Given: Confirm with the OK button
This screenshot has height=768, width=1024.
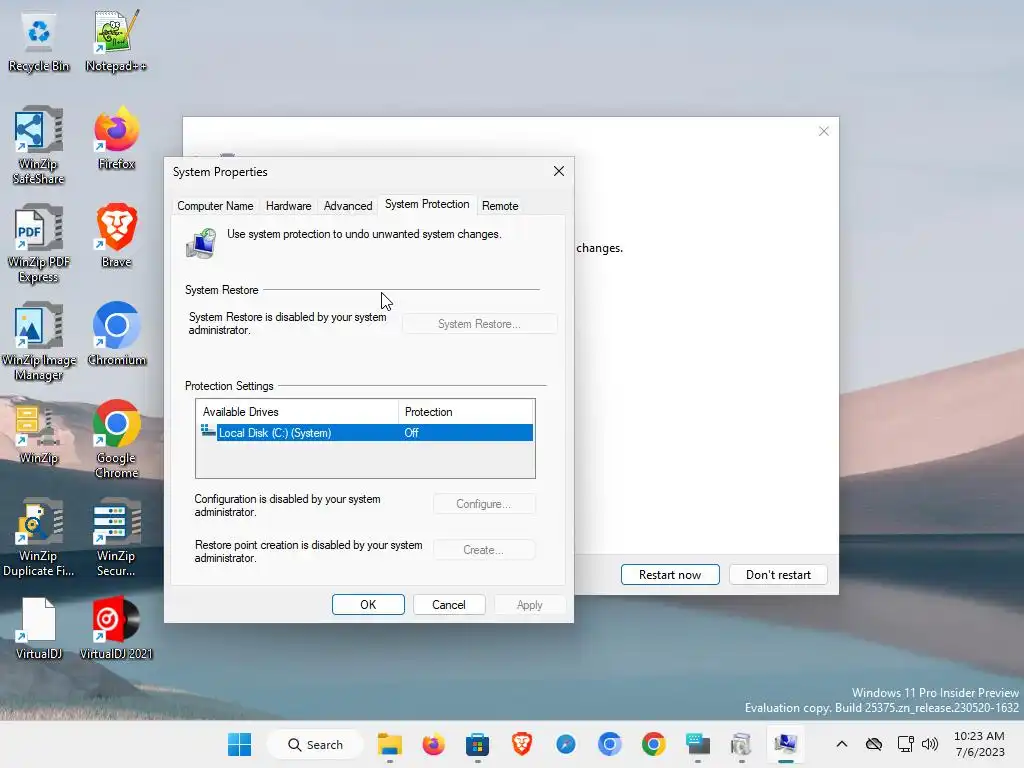Looking at the screenshot, I should 368,605.
